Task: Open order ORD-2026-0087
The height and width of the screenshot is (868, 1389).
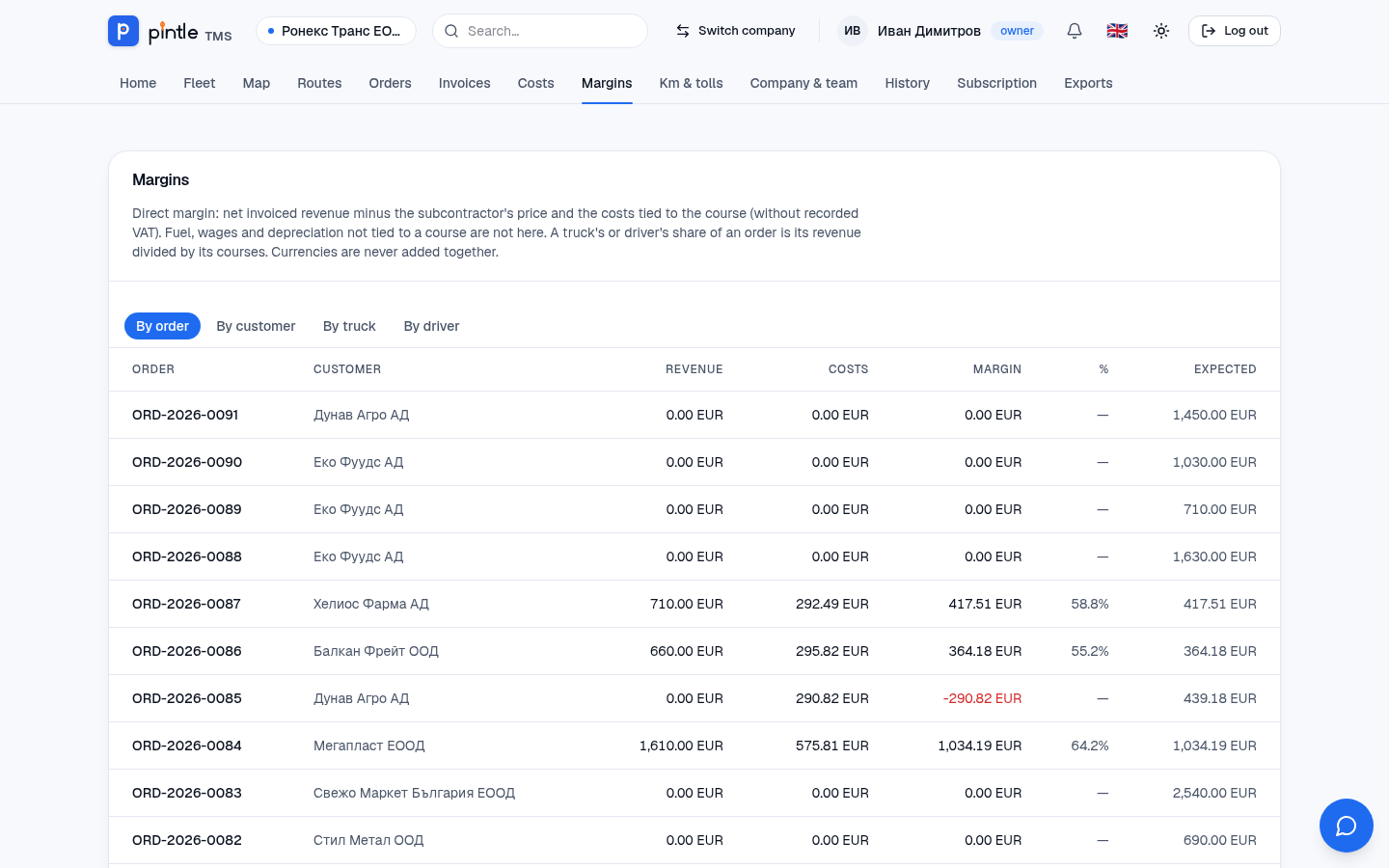Action: [186, 604]
